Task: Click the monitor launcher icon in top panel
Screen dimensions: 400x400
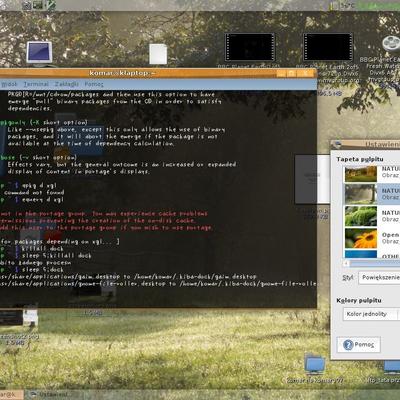Action: coord(38,5)
